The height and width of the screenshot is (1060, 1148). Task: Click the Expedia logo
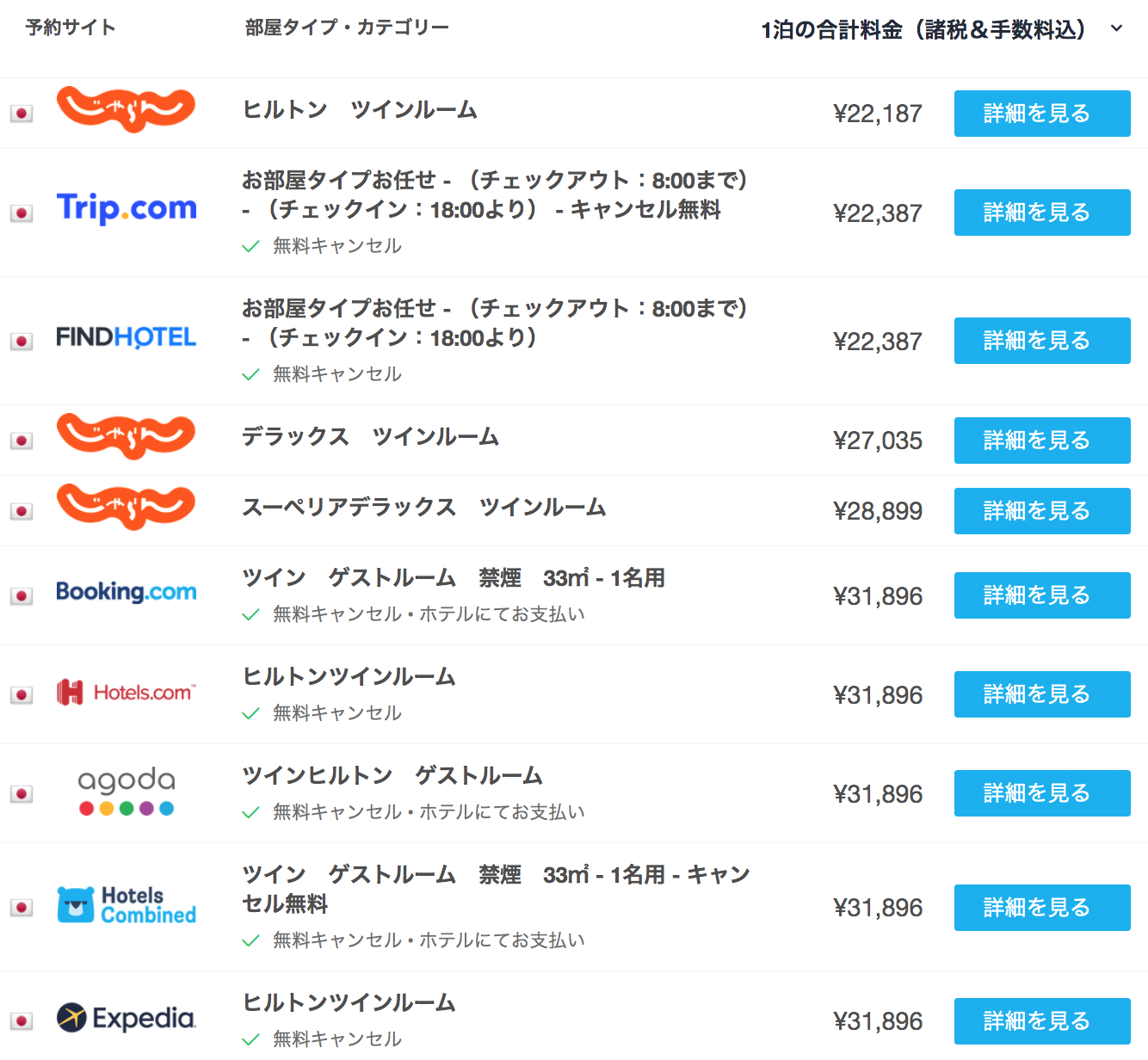click(127, 1019)
